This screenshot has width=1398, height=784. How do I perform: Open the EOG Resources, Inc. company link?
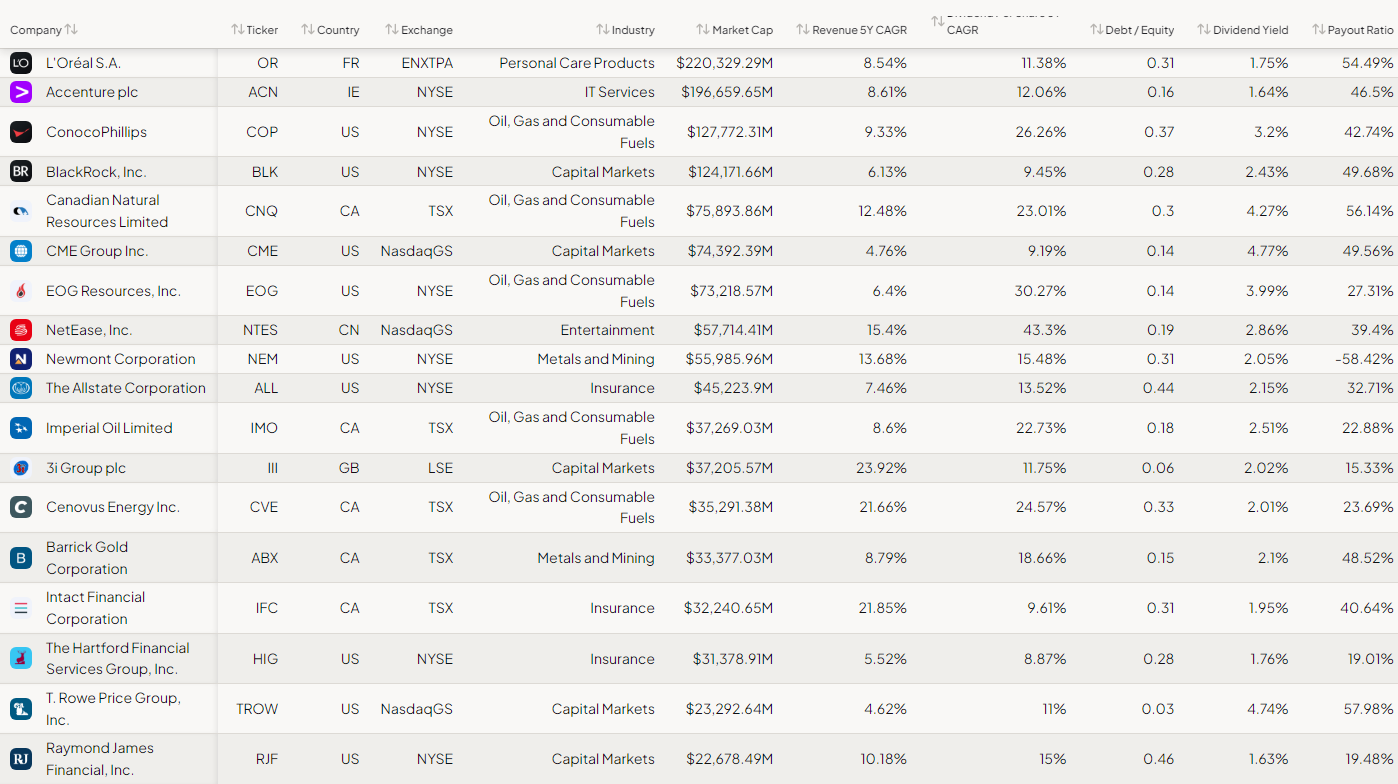113,291
